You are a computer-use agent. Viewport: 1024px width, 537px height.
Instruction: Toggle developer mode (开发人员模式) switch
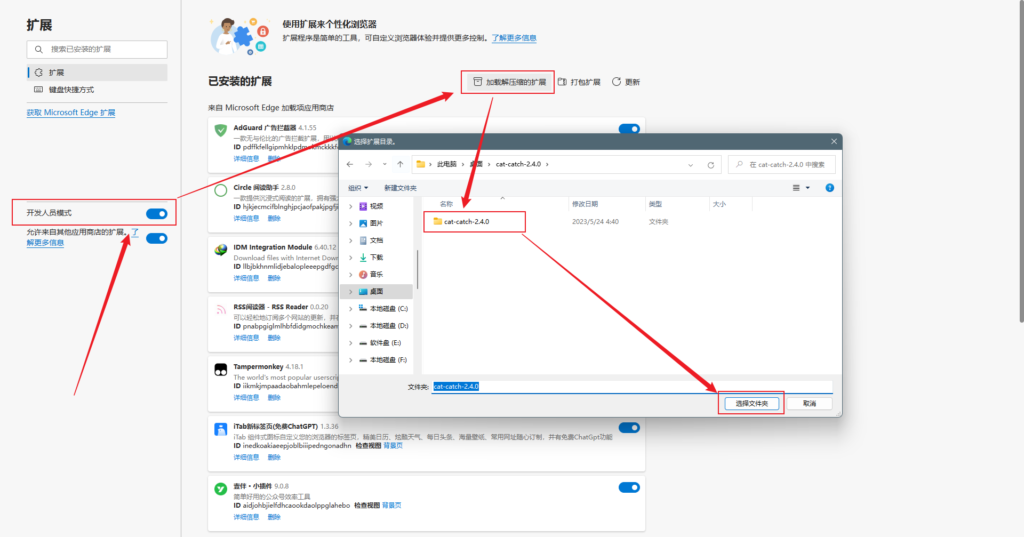pos(157,214)
